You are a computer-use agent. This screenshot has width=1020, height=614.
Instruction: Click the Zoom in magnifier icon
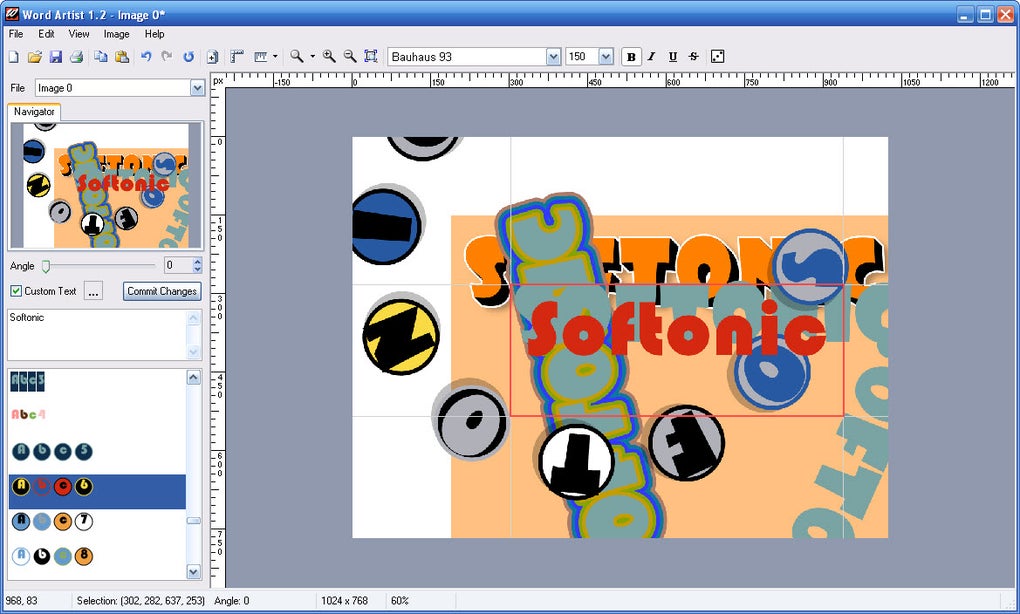click(x=329, y=57)
